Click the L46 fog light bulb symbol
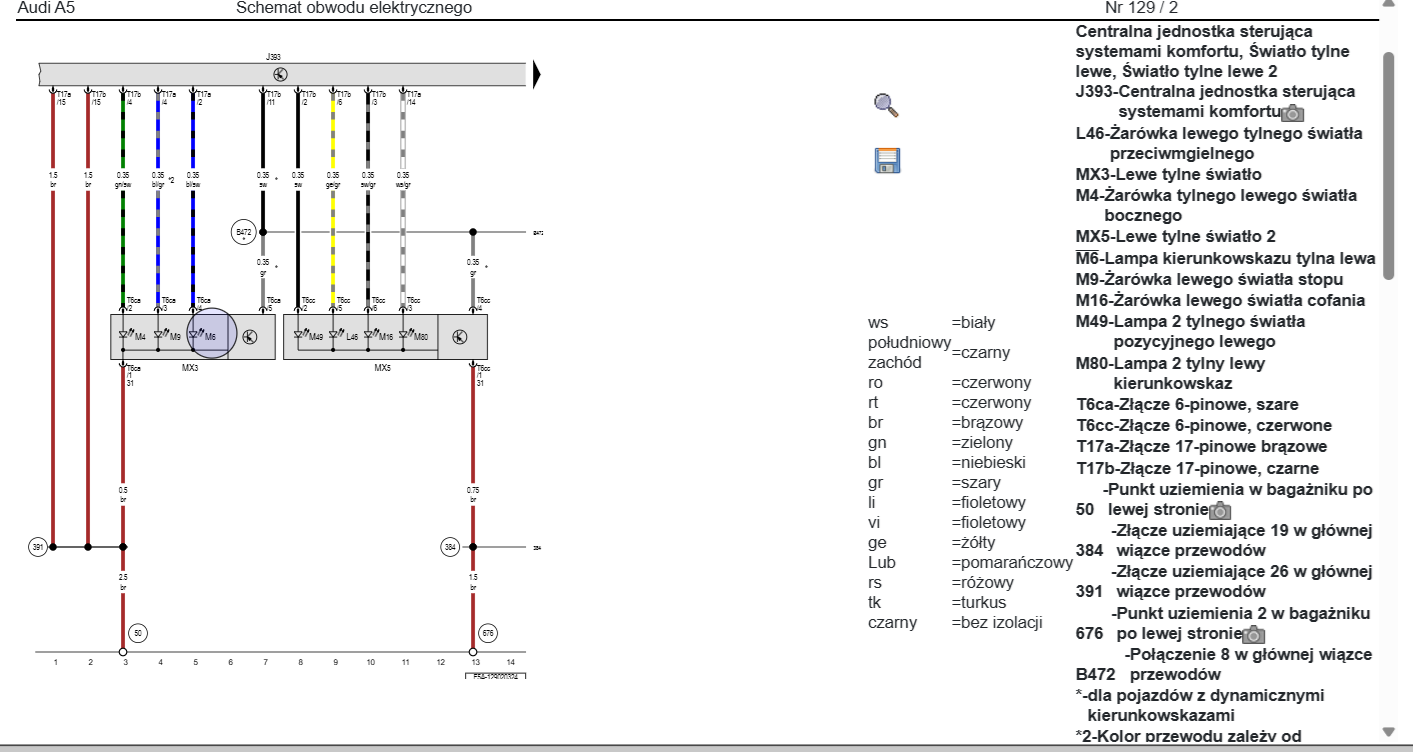The width and height of the screenshot is (1413, 752). click(x=345, y=335)
